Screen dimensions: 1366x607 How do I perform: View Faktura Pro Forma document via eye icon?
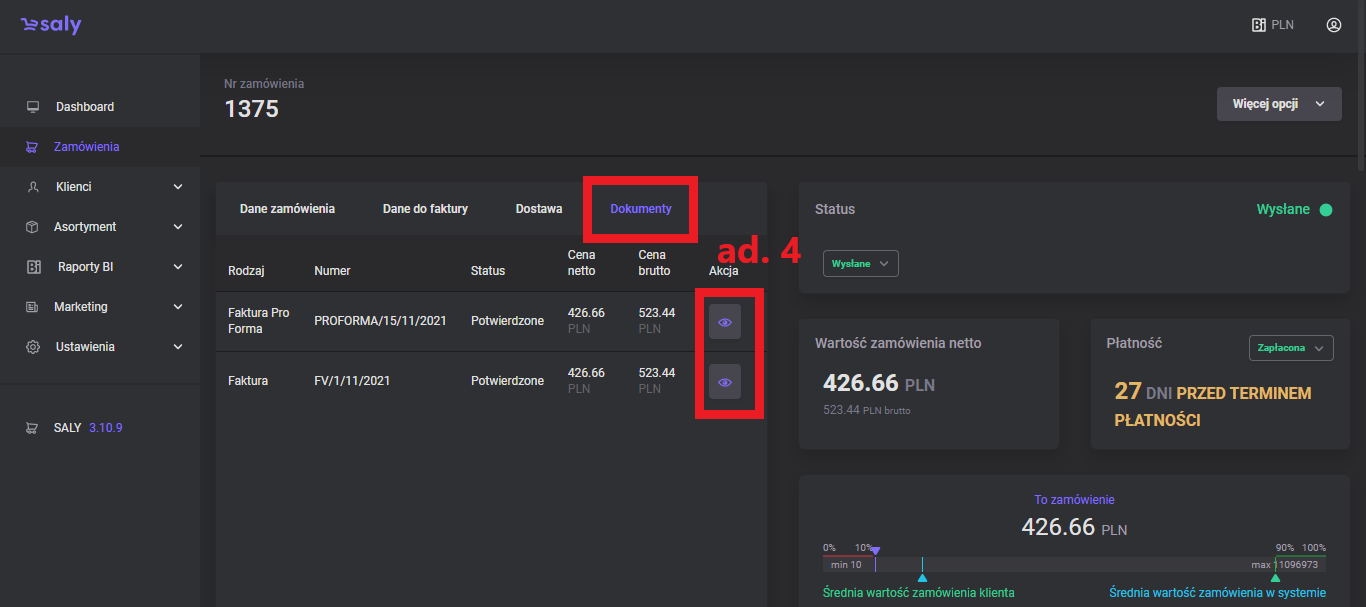tap(725, 322)
